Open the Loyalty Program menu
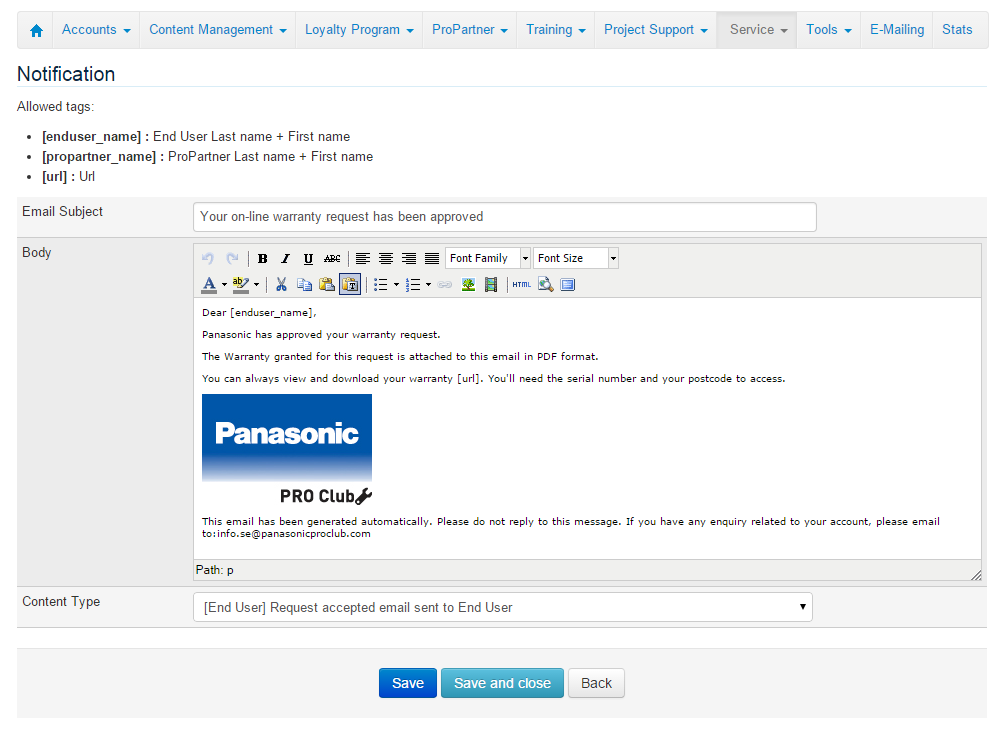Viewport: 1007px width, 732px height. [359, 30]
